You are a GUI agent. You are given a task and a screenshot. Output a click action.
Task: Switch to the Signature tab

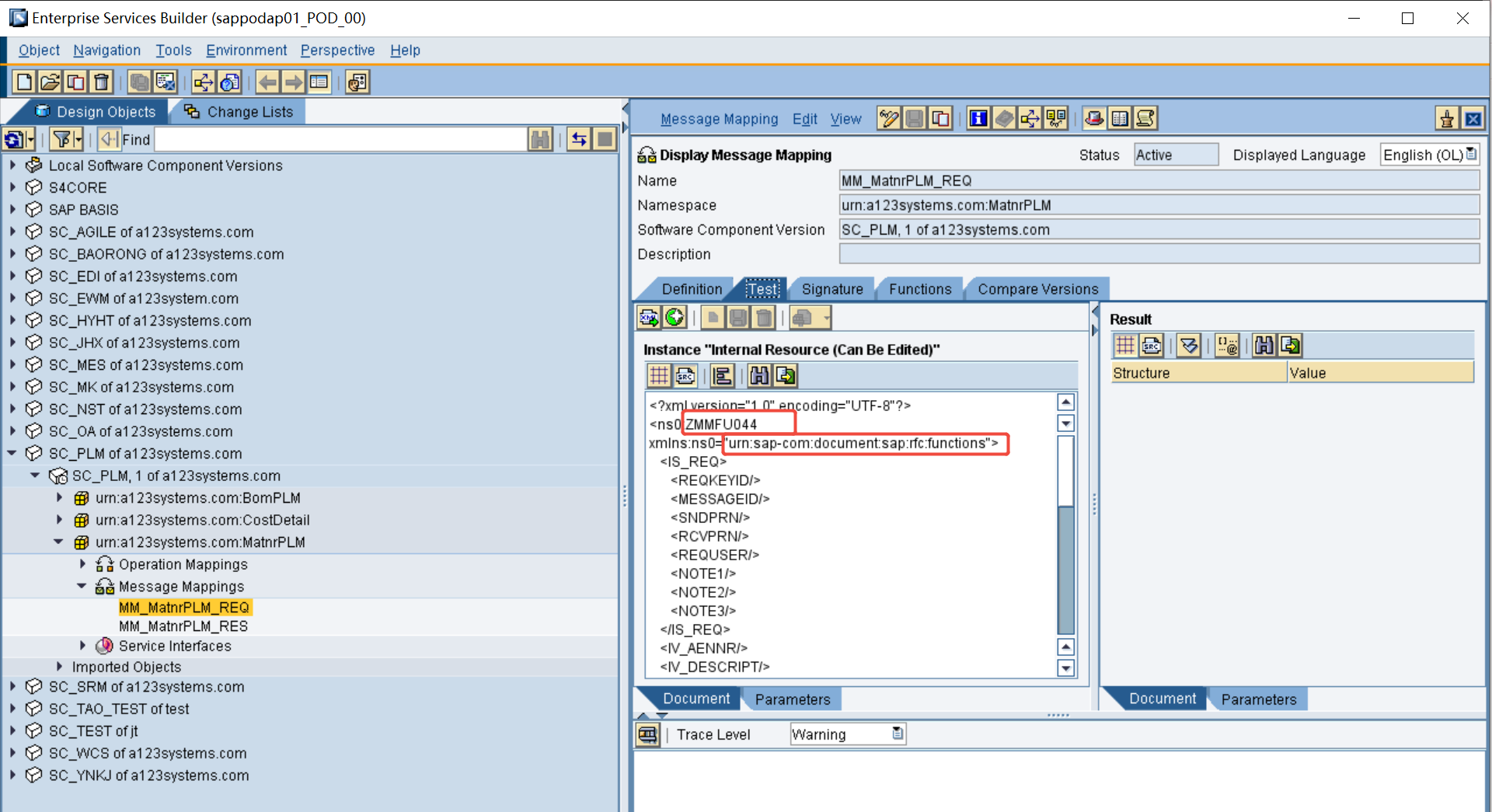click(x=831, y=289)
